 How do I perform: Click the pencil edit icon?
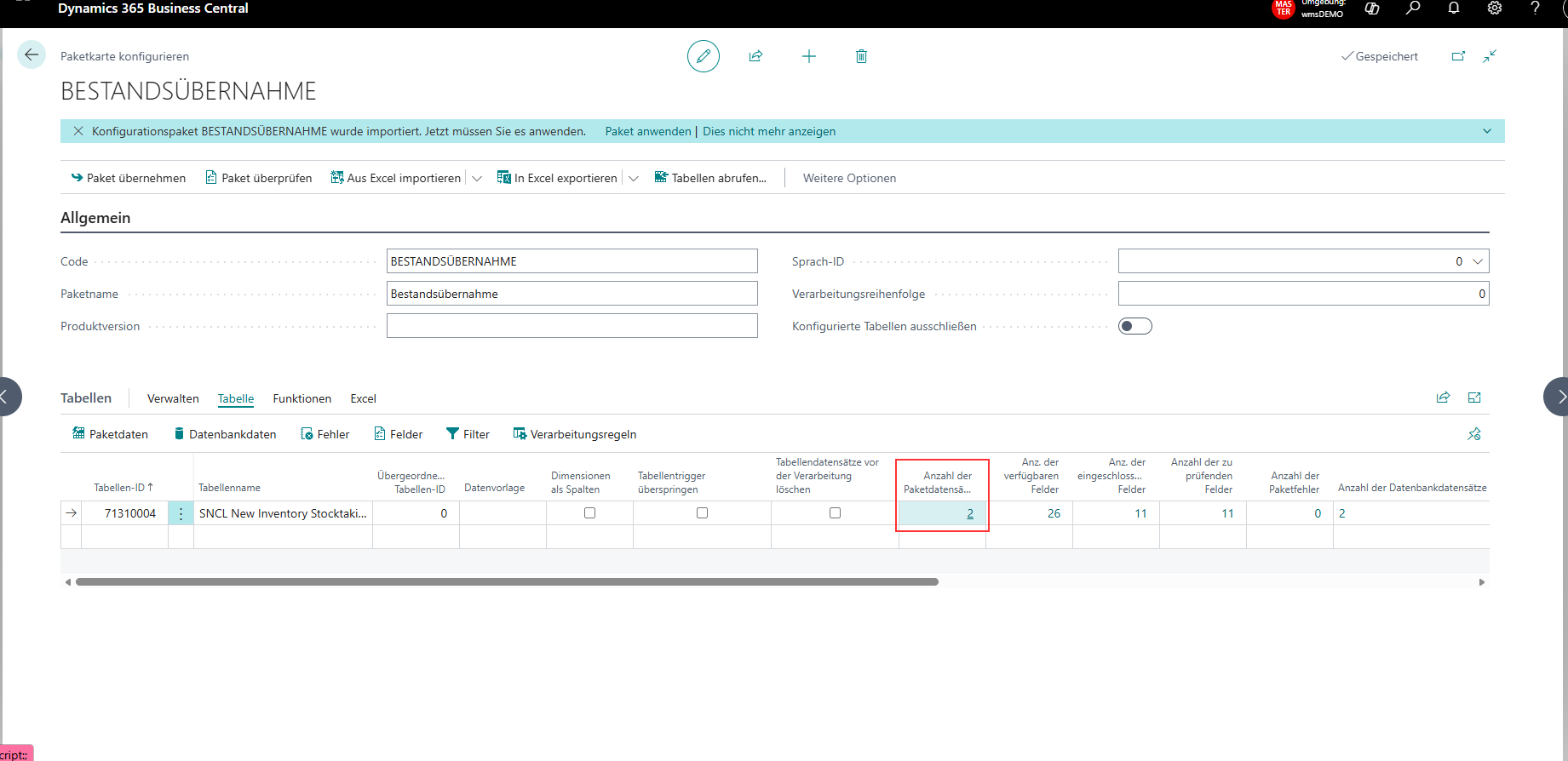[x=704, y=56]
